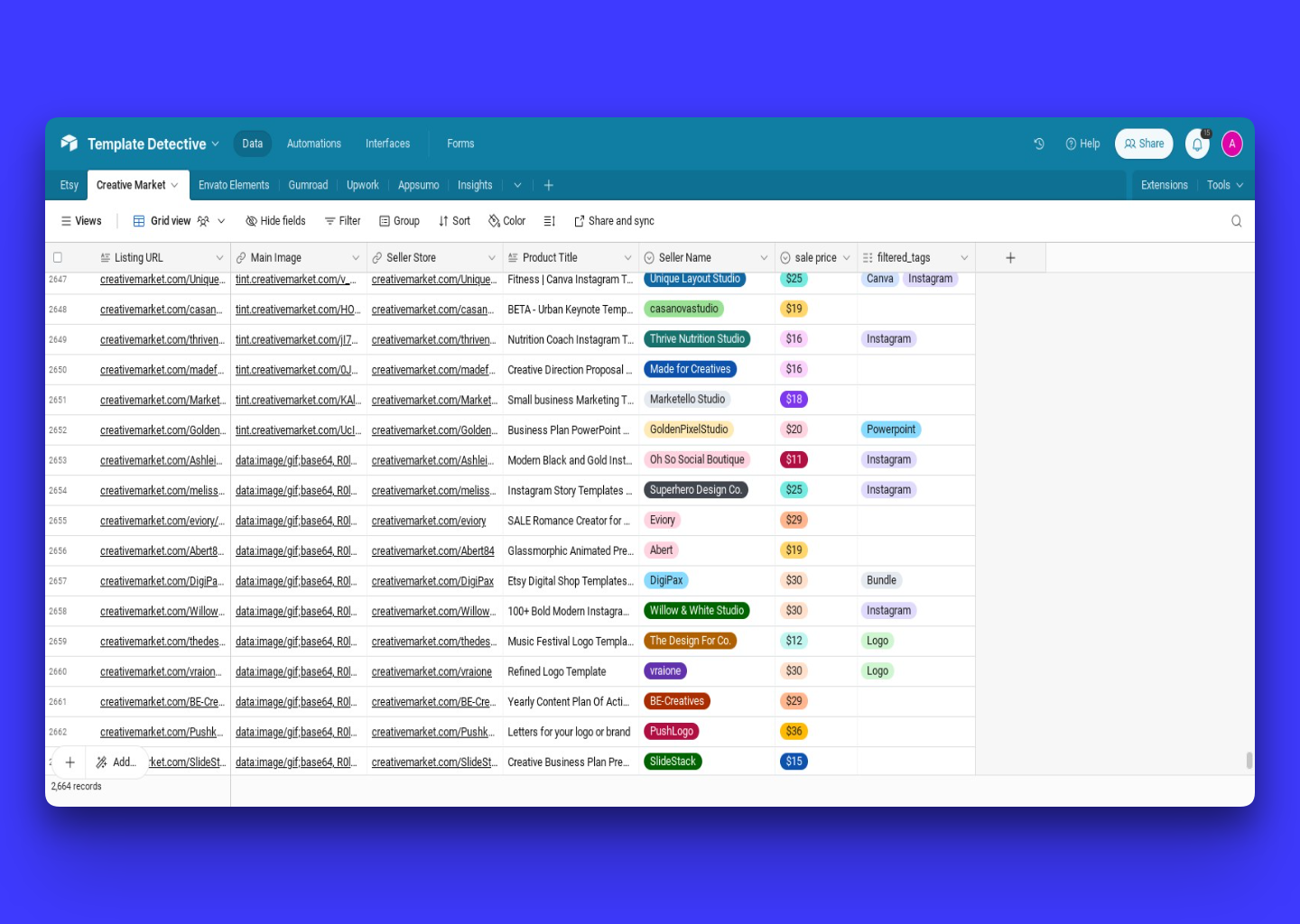Click Willow & White Studio green tag
Image resolution: width=1300 pixels, height=924 pixels.
(x=697, y=611)
